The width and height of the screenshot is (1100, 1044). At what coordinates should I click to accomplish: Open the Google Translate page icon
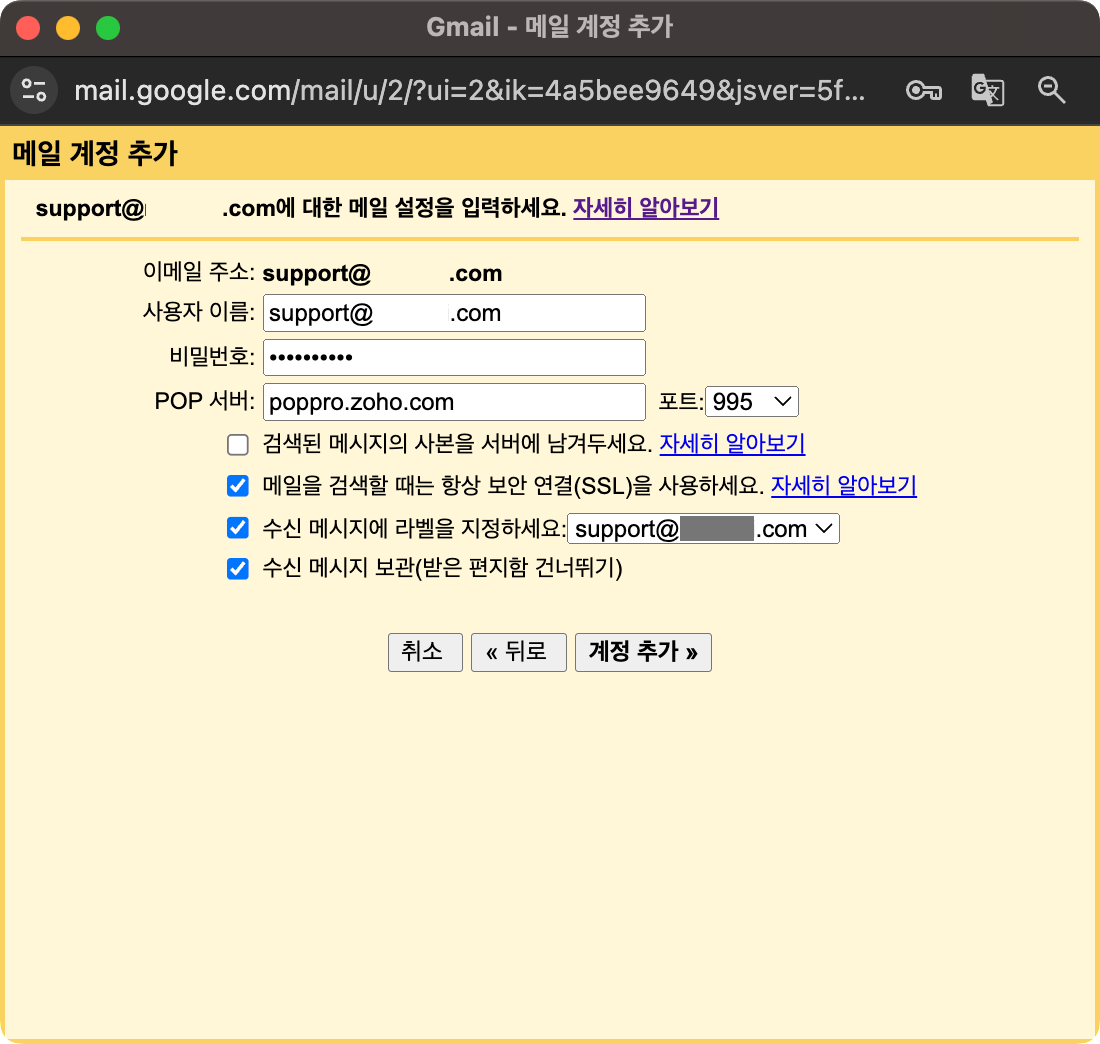coord(987,91)
